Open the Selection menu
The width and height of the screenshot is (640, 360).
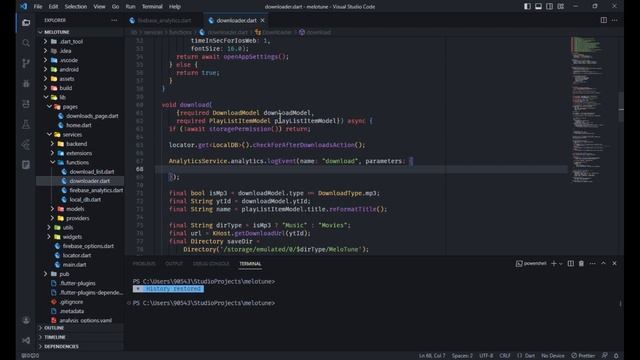tap(76, 7)
